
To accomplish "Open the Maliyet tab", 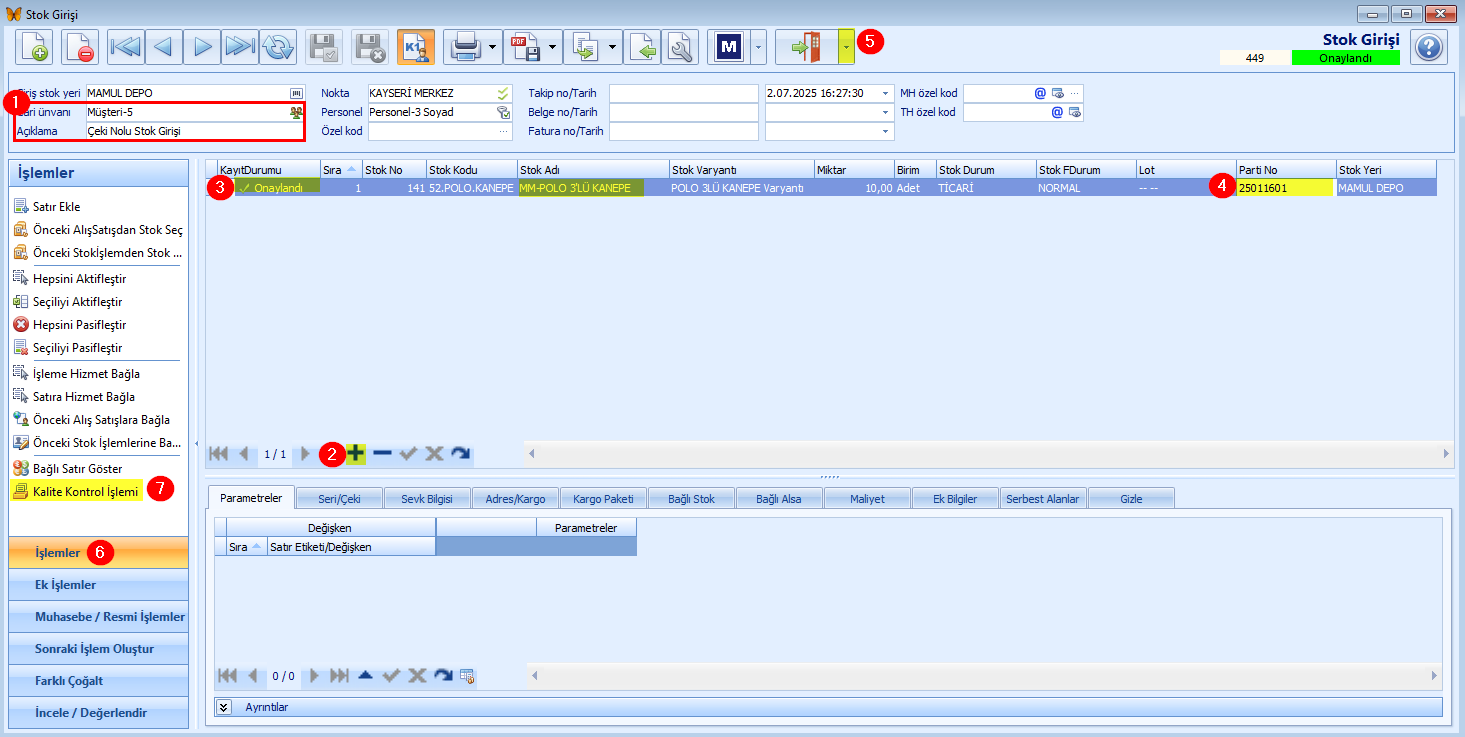I will tap(867, 498).
